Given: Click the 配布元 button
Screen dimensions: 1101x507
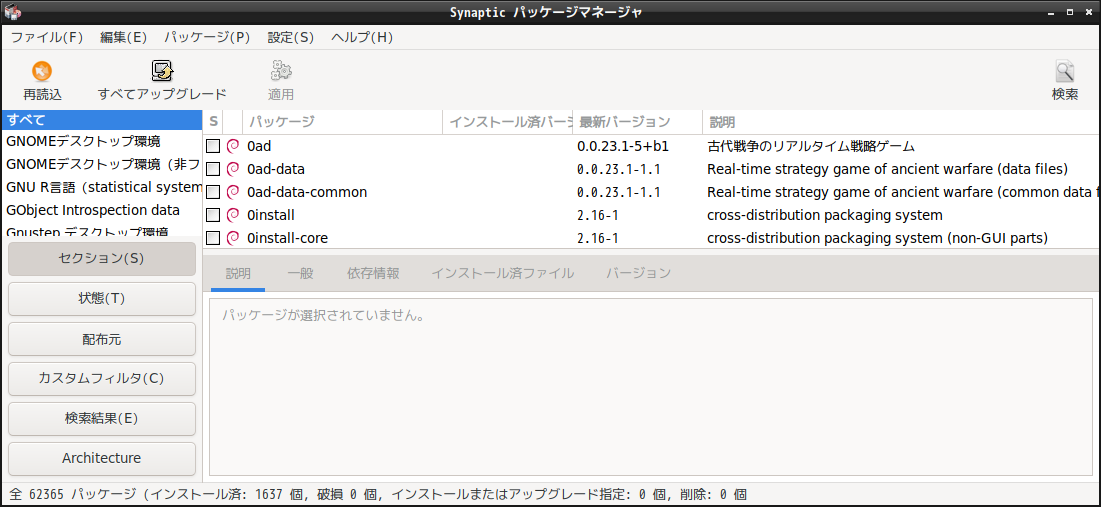Looking at the screenshot, I should 102,339.
